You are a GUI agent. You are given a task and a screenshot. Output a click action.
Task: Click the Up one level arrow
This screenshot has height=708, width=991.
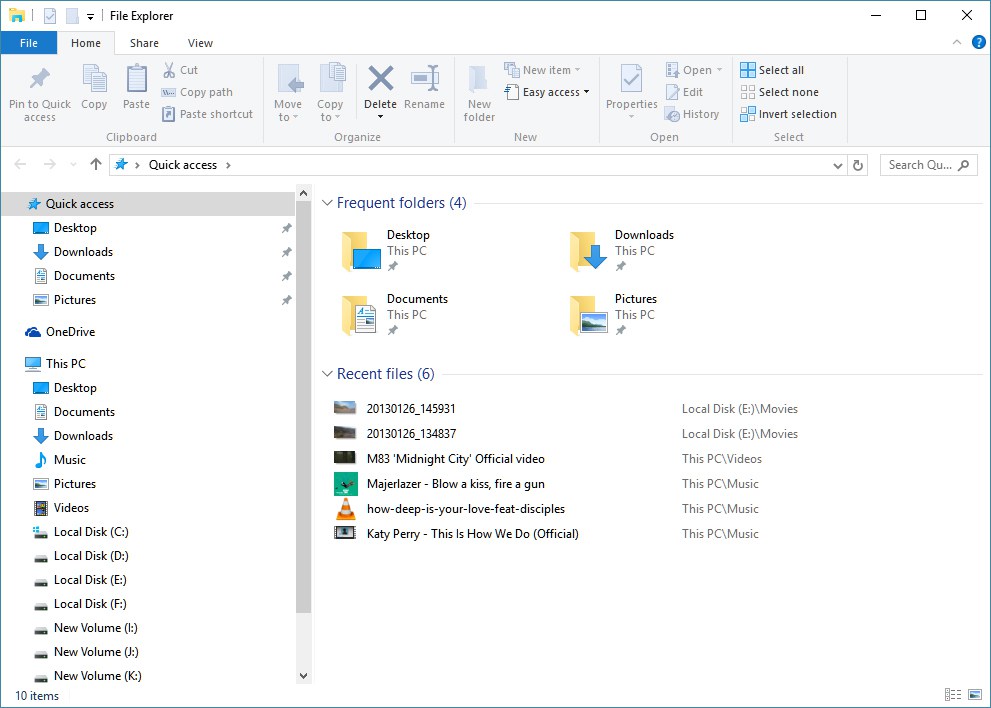click(x=95, y=164)
